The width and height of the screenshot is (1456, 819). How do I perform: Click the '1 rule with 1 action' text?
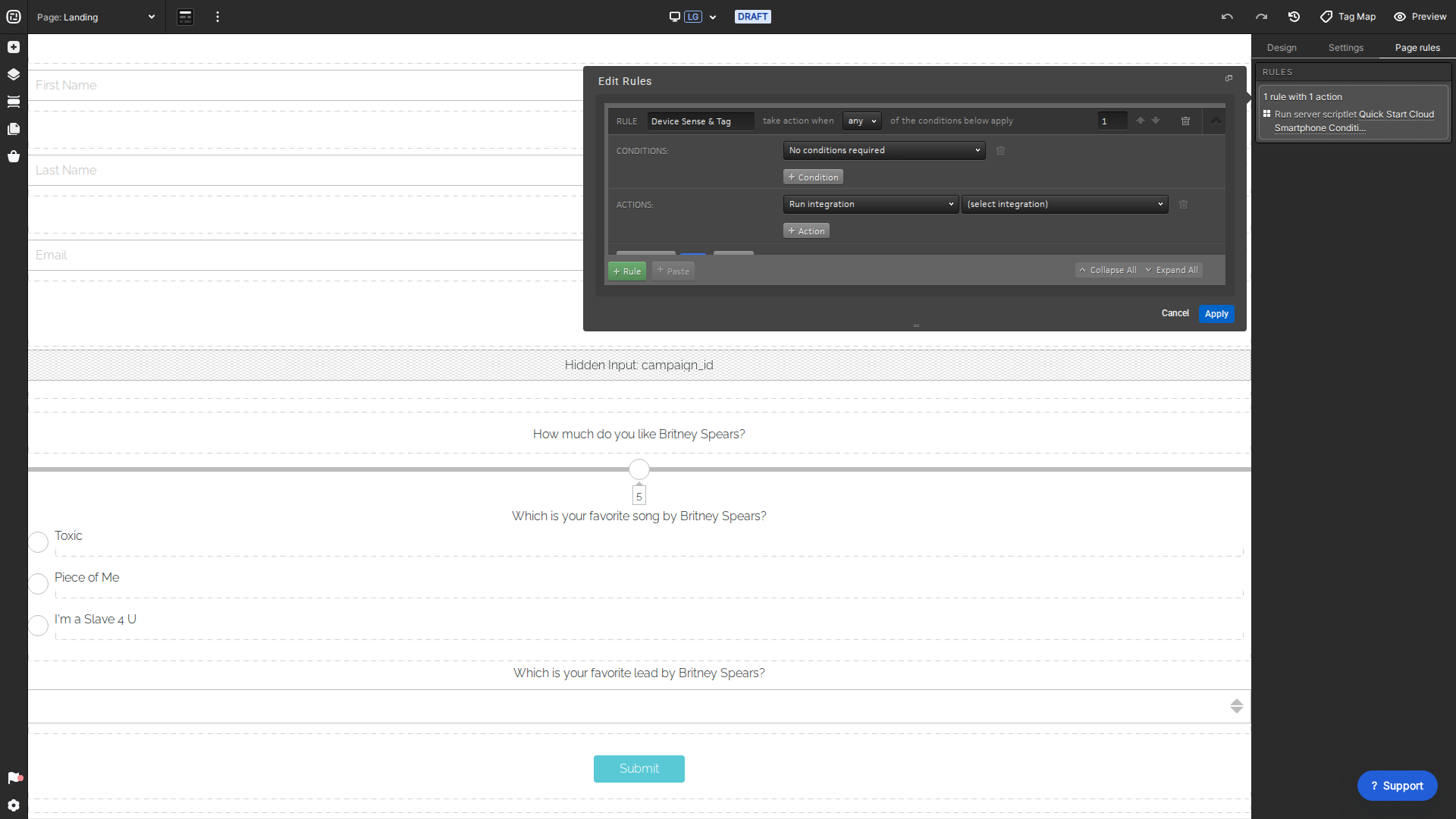coord(1303,97)
